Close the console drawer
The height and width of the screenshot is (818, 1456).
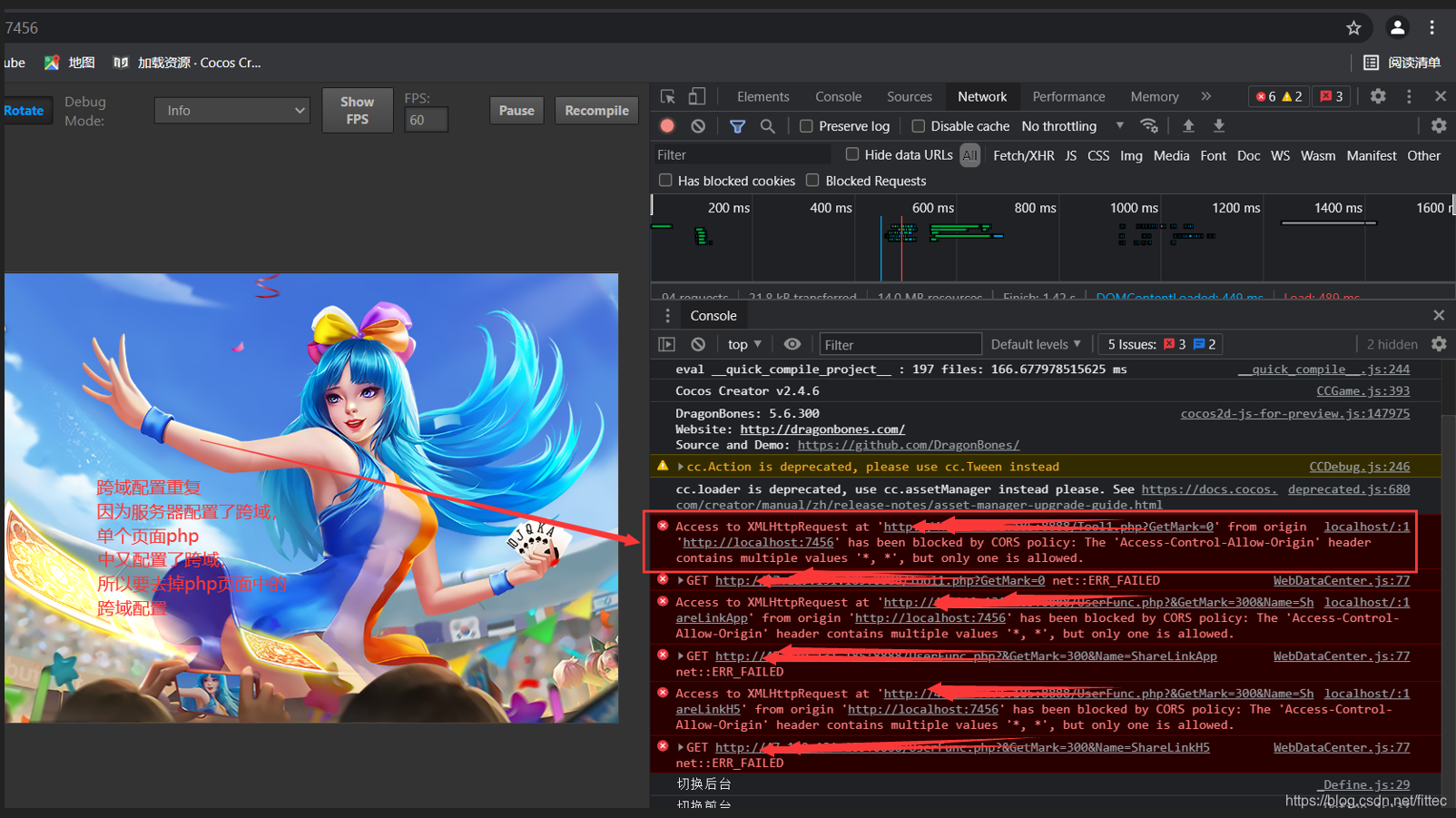(x=1439, y=315)
